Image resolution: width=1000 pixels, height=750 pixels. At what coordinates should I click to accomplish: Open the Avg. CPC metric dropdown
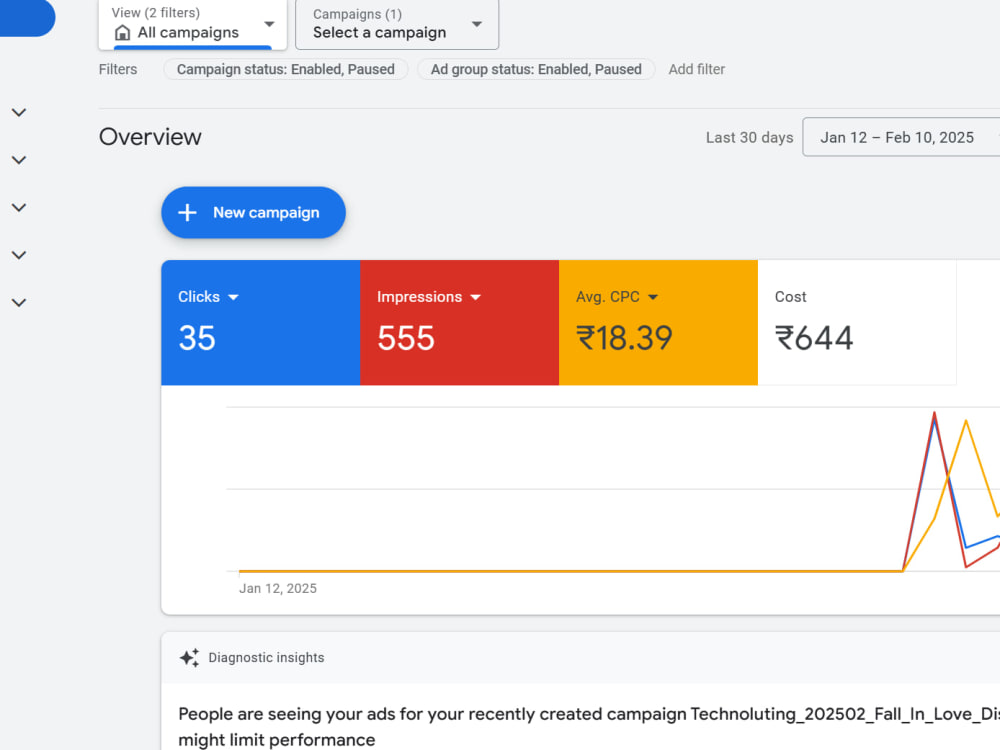click(x=617, y=297)
